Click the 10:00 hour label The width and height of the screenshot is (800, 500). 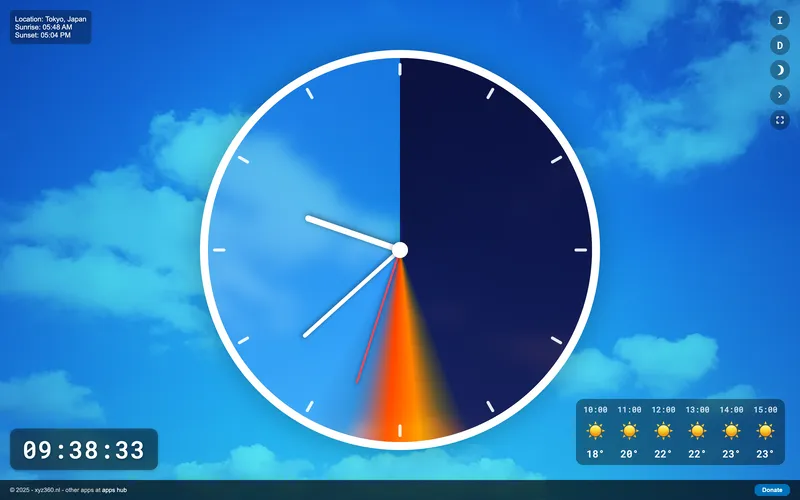tap(595, 410)
